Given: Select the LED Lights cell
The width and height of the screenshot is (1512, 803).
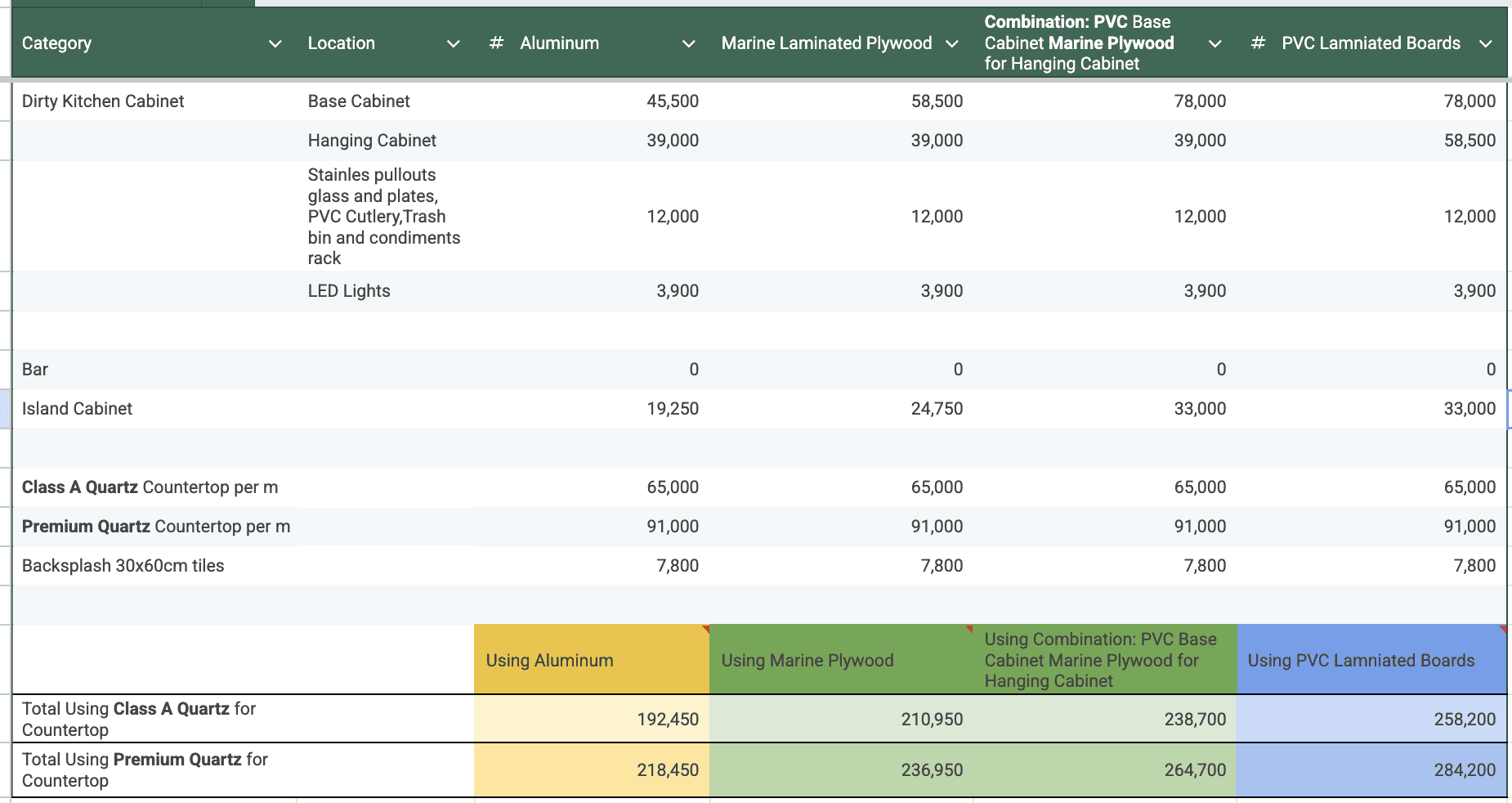Looking at the screenshot, I should tap(386, 291).
